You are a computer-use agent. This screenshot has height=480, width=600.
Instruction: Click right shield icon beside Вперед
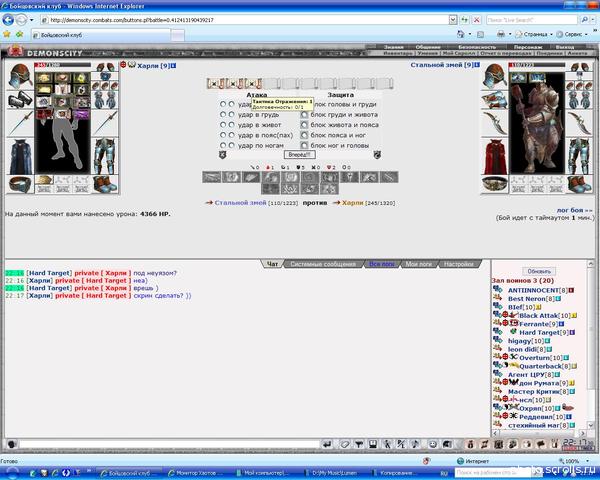point(377,155)
